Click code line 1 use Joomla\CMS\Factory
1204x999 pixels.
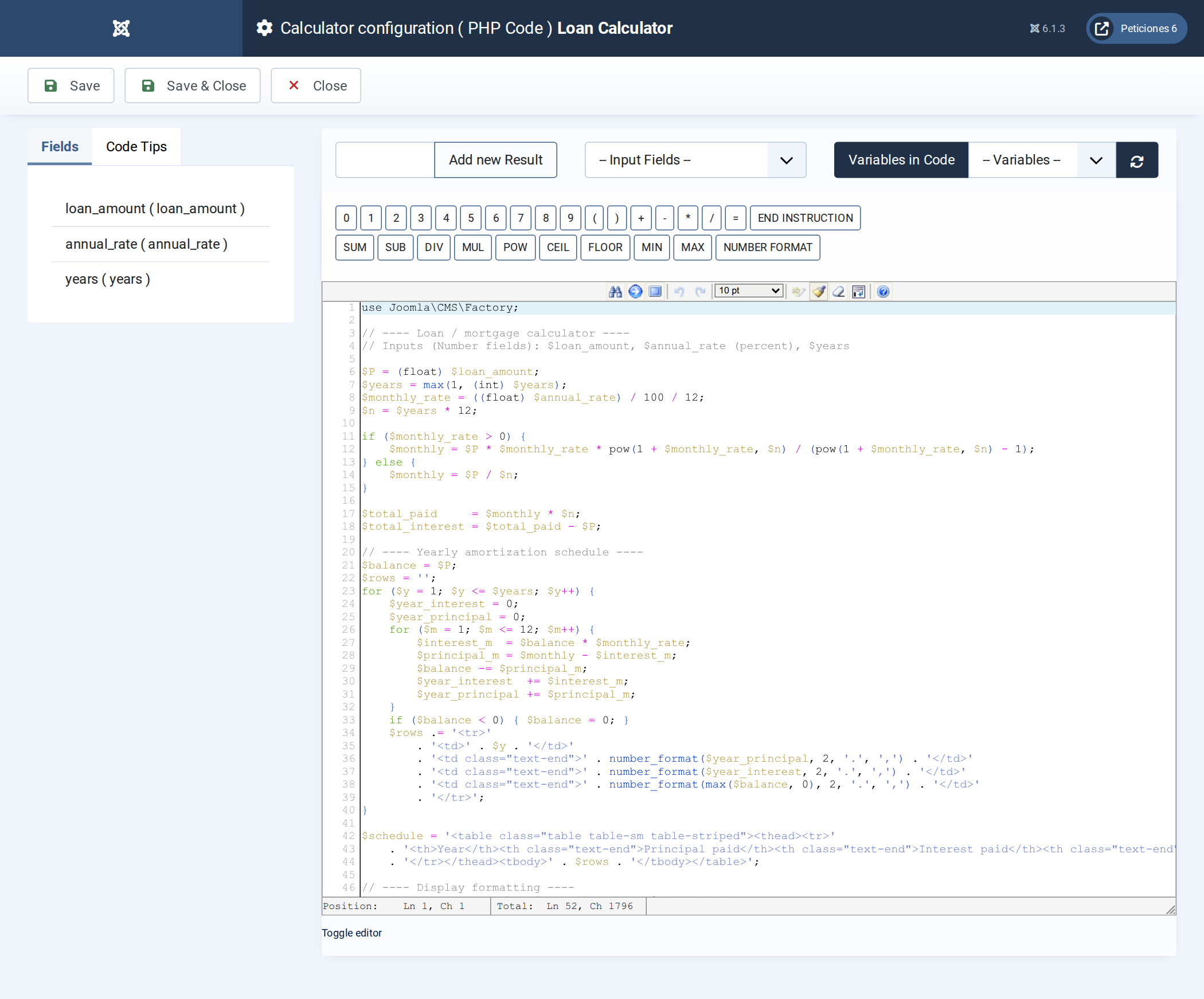click(x=440, y=308)
